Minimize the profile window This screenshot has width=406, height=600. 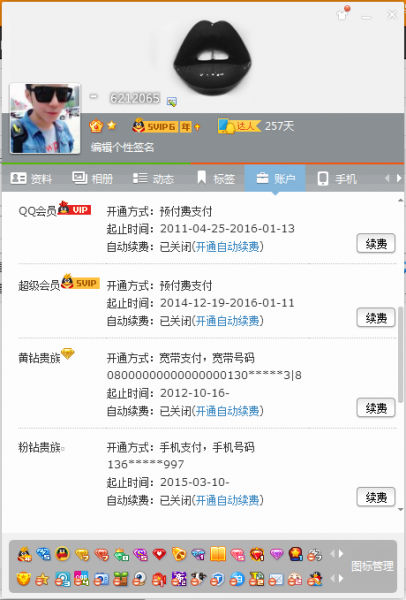(367, 17)
